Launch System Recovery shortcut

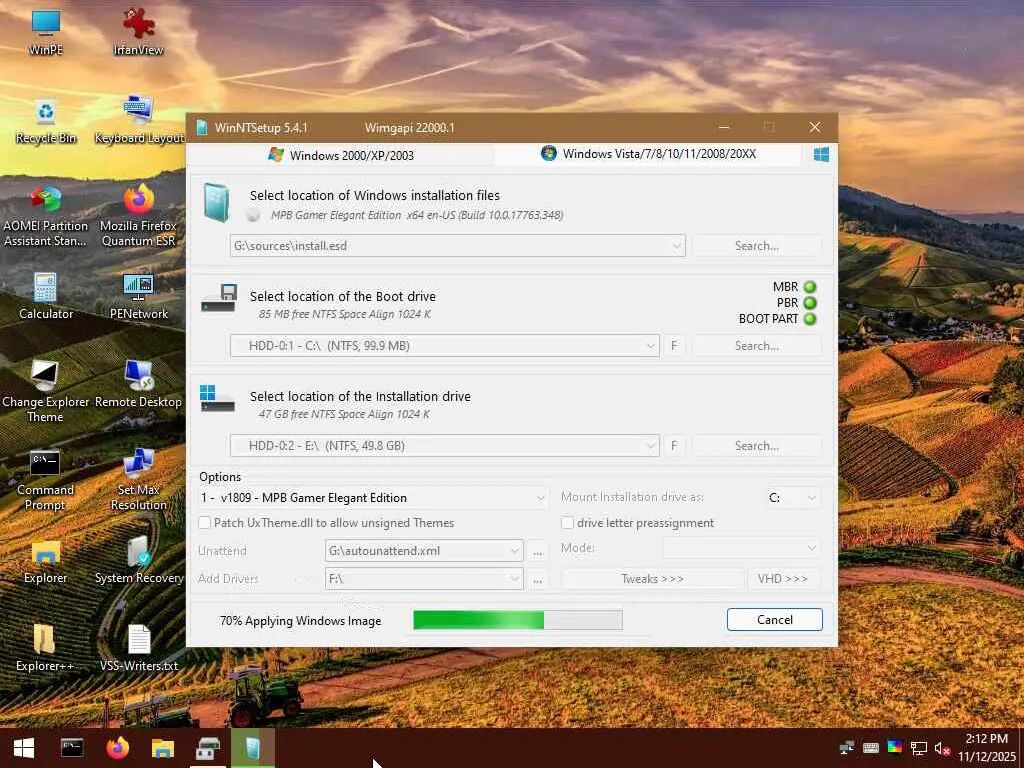pyautogui.click(x=138, y=560)
